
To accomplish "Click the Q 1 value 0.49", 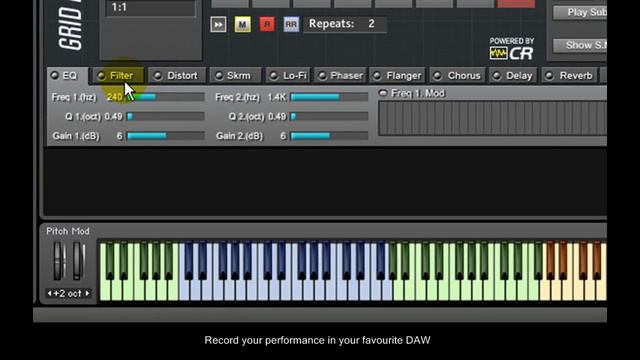I will [113, 117].
